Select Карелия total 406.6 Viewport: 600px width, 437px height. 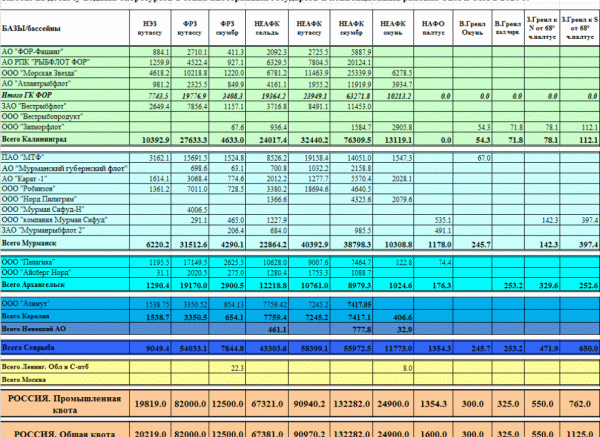pos(393,317)
